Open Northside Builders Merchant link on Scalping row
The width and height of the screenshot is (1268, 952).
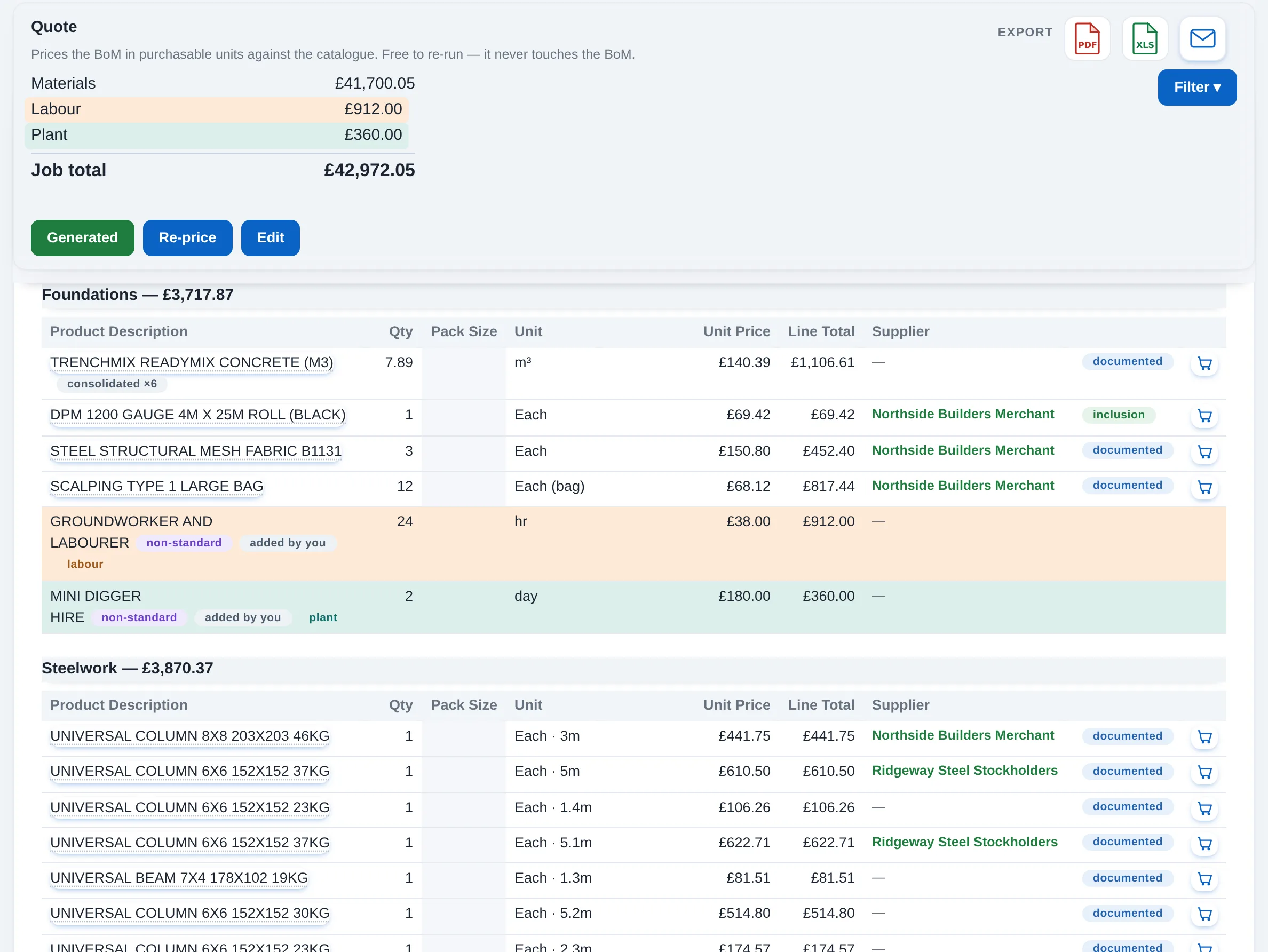click(962, 485)
